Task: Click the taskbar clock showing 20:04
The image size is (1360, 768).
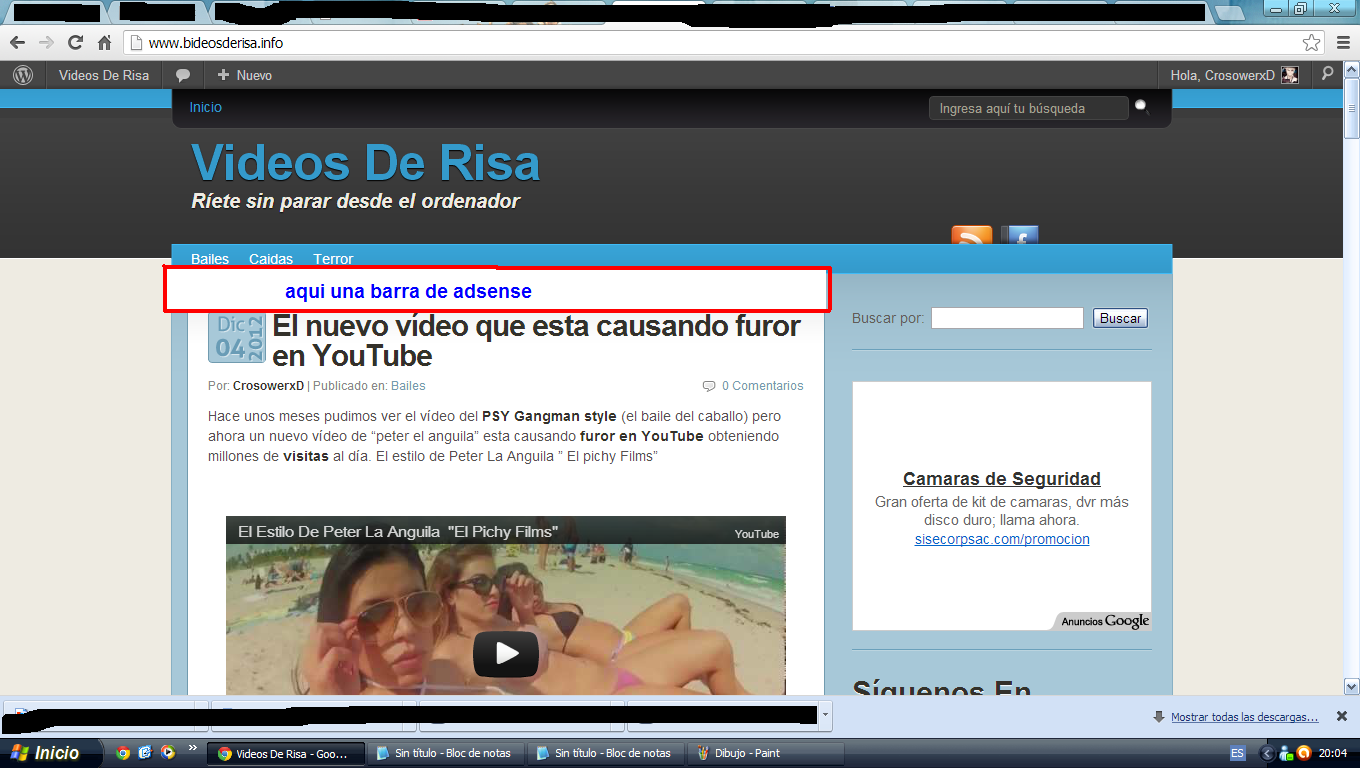Action: (1333, 753)
